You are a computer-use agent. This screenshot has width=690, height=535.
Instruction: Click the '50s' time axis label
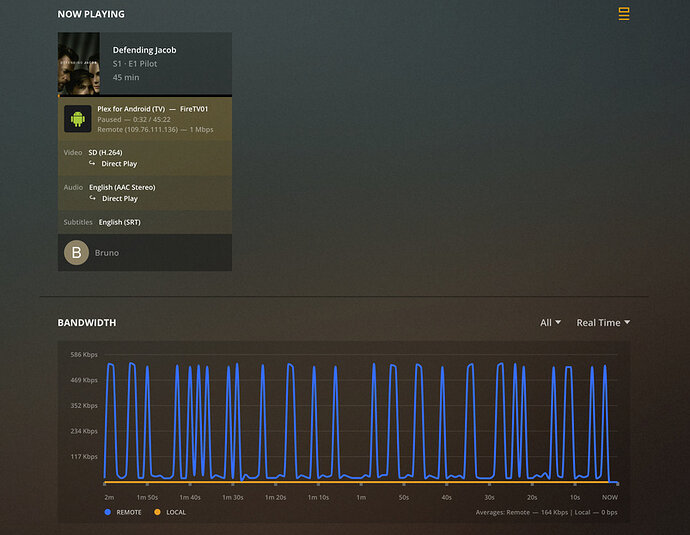(404, 497)
